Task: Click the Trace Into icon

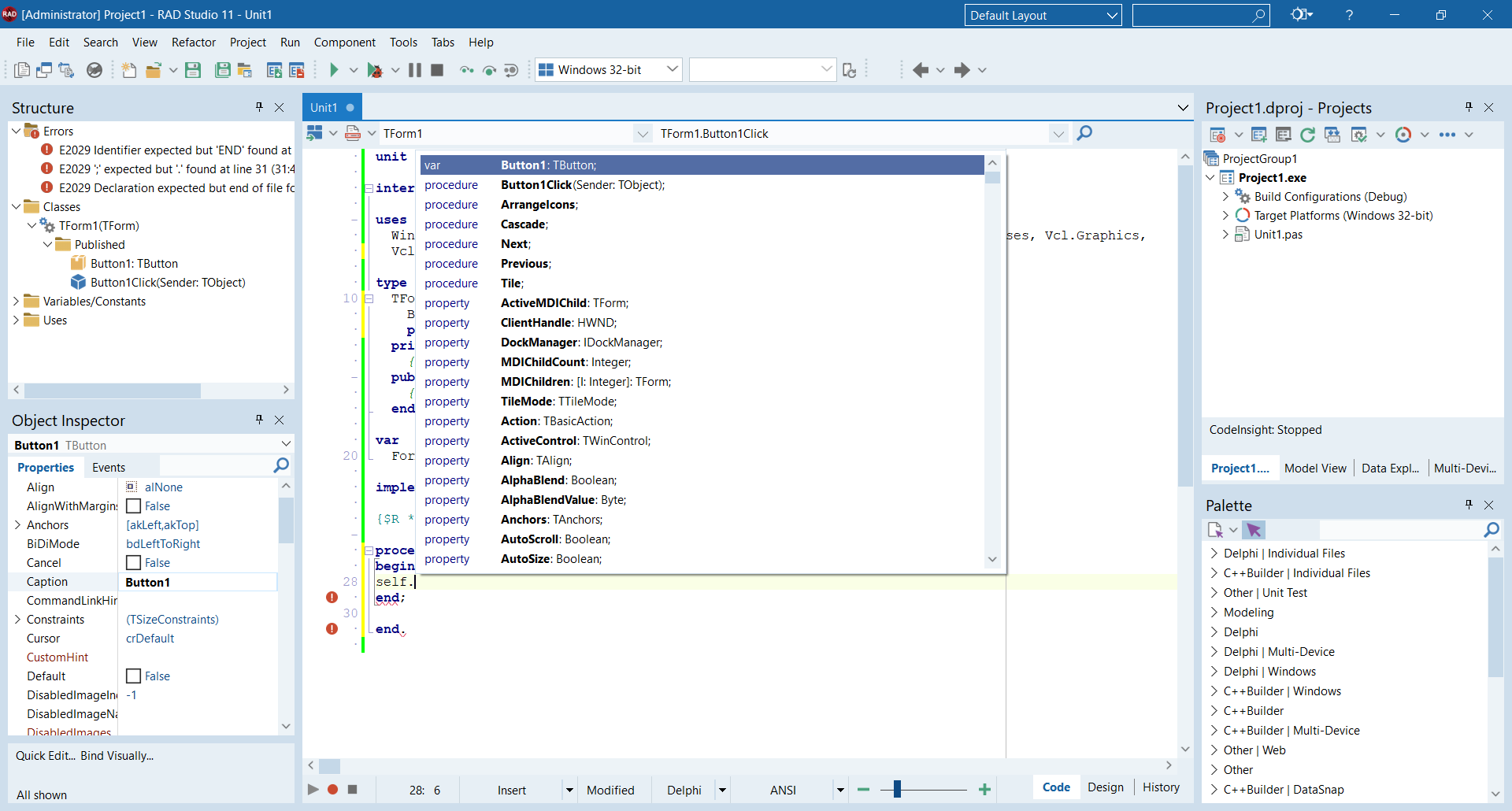Action: [467, 70]
